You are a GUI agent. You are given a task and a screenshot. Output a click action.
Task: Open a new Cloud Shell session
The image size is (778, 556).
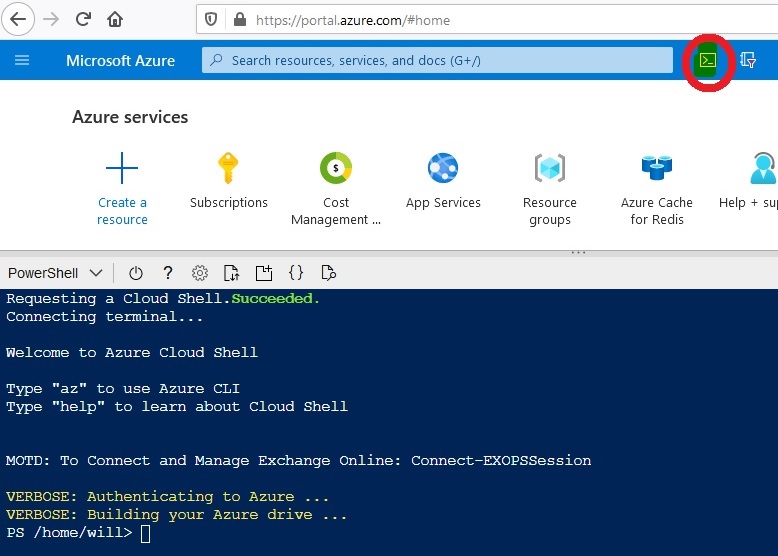coord(264,273)
